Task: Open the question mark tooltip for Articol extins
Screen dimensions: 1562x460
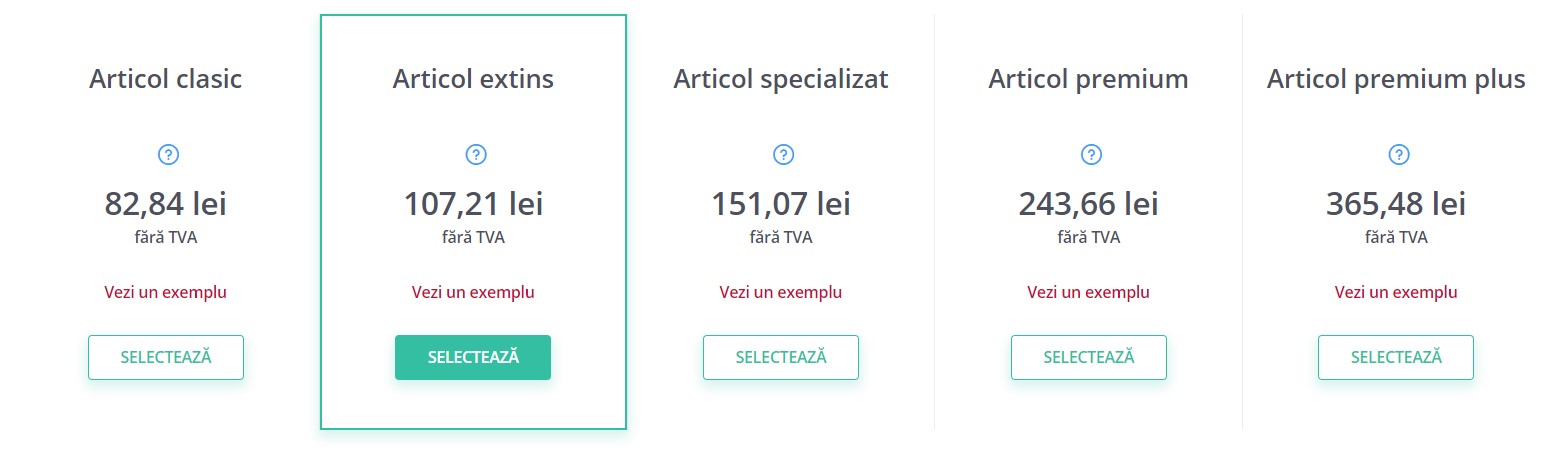Action: tap(476, 155)
